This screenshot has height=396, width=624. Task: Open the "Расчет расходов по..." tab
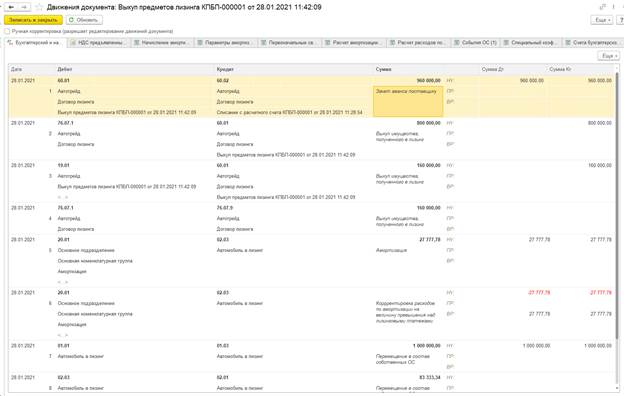(x=418, y=42)
